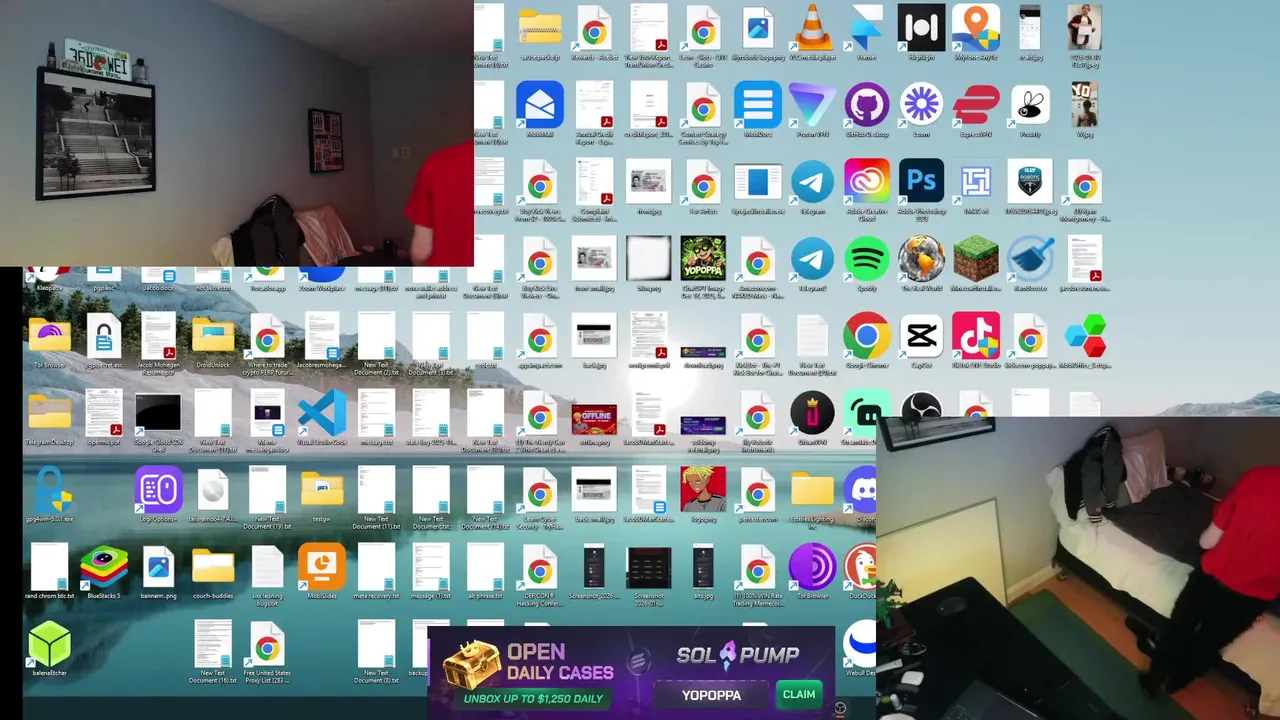Launch Adobe Photoshop from the desktop
The width and height of the screenshot is (1280, 720).
click(921, 182)
